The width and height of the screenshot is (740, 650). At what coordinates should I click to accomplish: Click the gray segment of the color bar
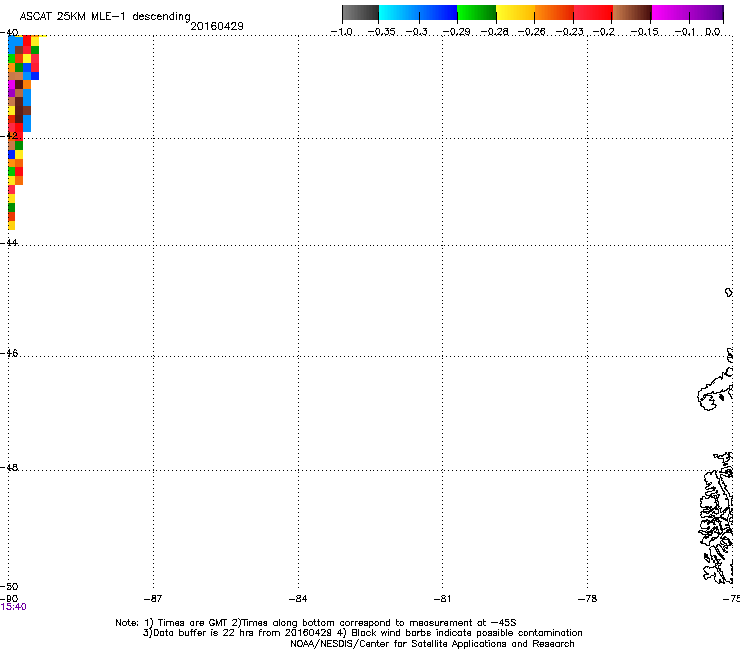pos(361,12)
